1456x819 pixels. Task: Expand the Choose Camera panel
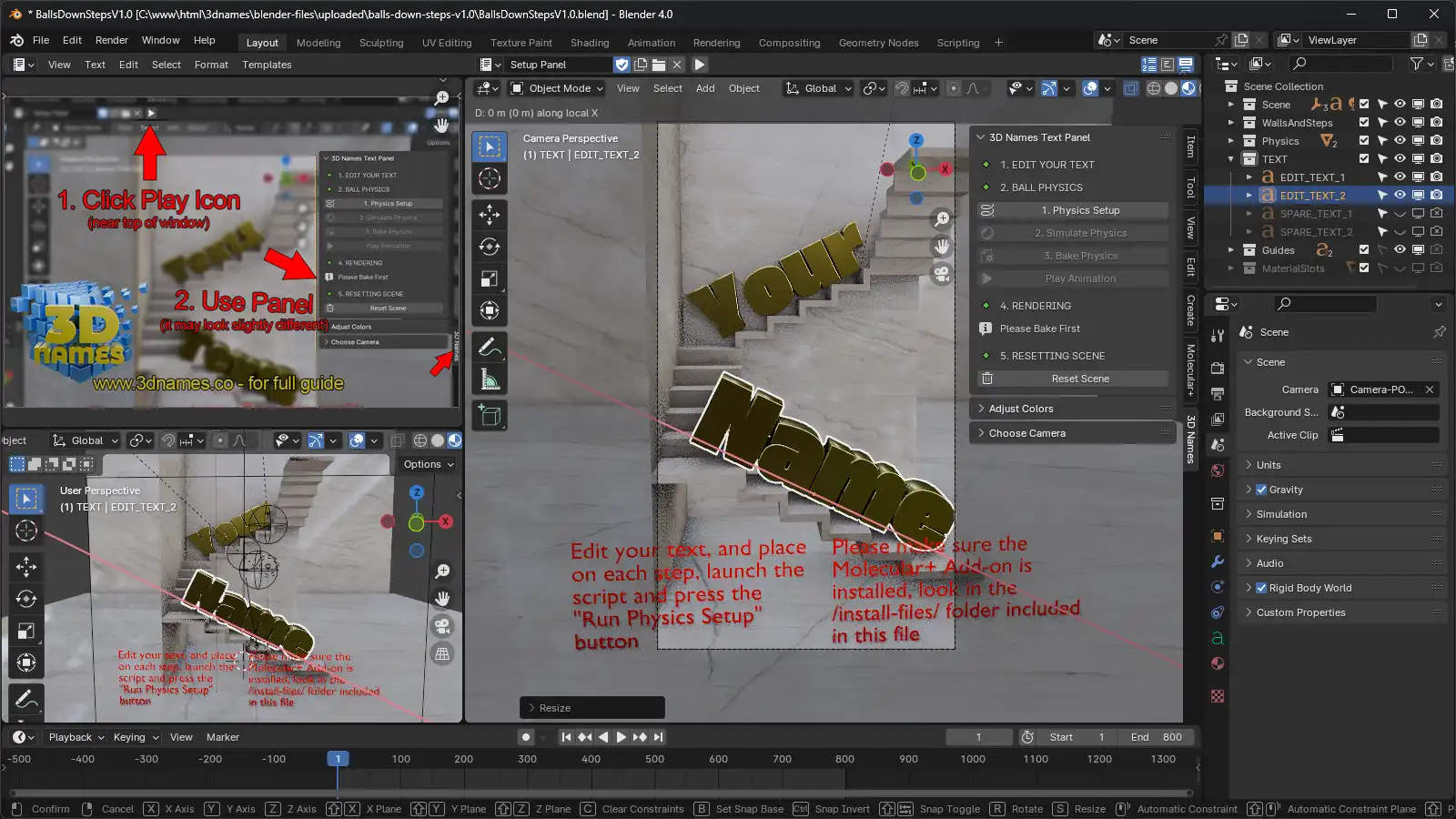click(1073, 433)
